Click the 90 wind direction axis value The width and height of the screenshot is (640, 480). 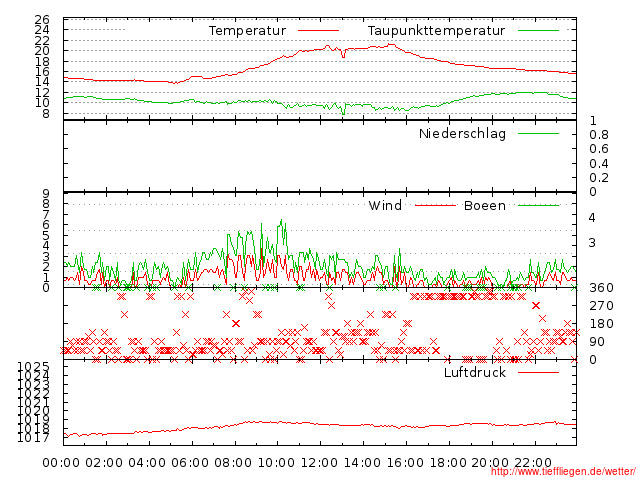coord(597,342)
